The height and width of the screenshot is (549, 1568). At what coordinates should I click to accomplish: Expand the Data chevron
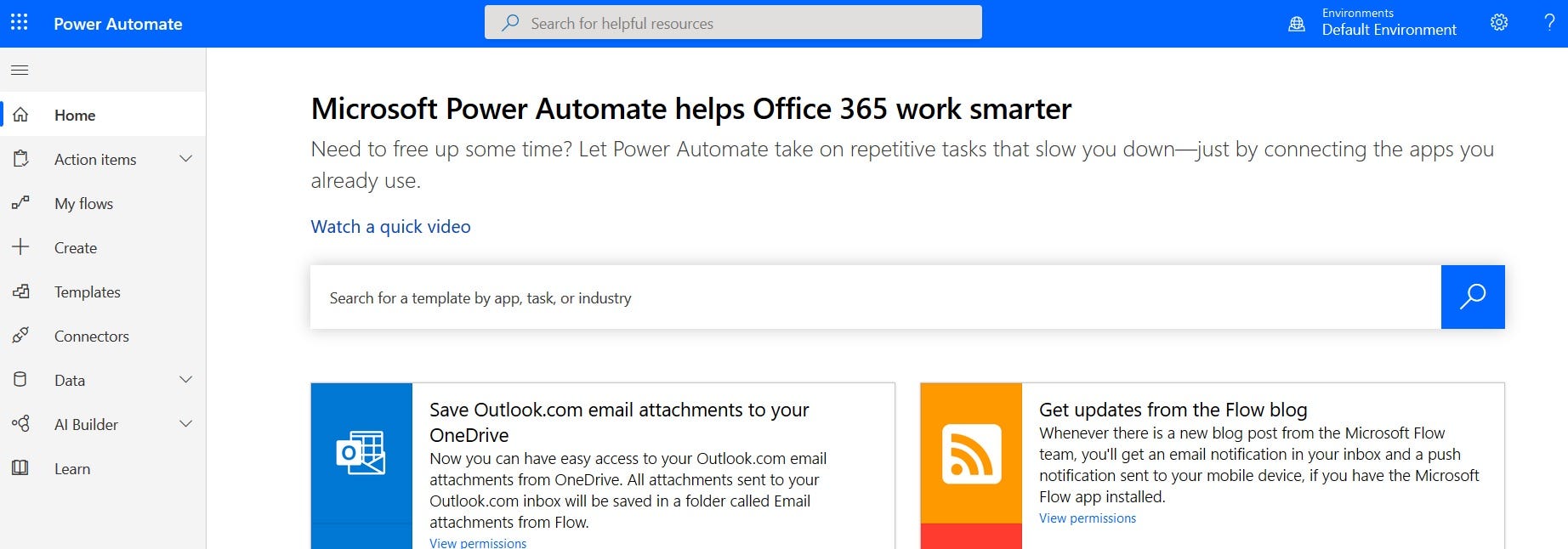click(x=185, y=380)
